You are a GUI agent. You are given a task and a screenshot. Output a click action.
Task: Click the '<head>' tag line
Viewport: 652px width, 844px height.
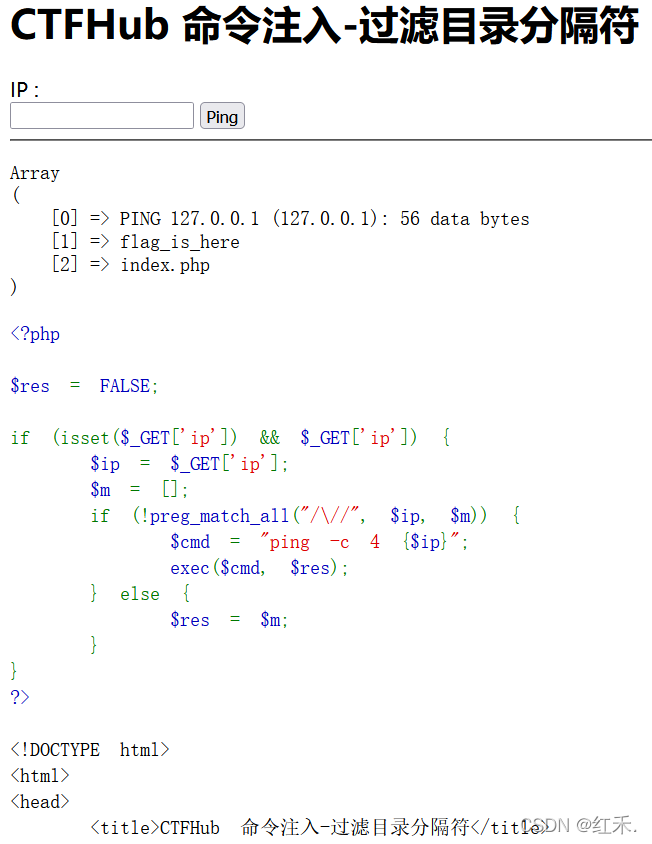40,801
